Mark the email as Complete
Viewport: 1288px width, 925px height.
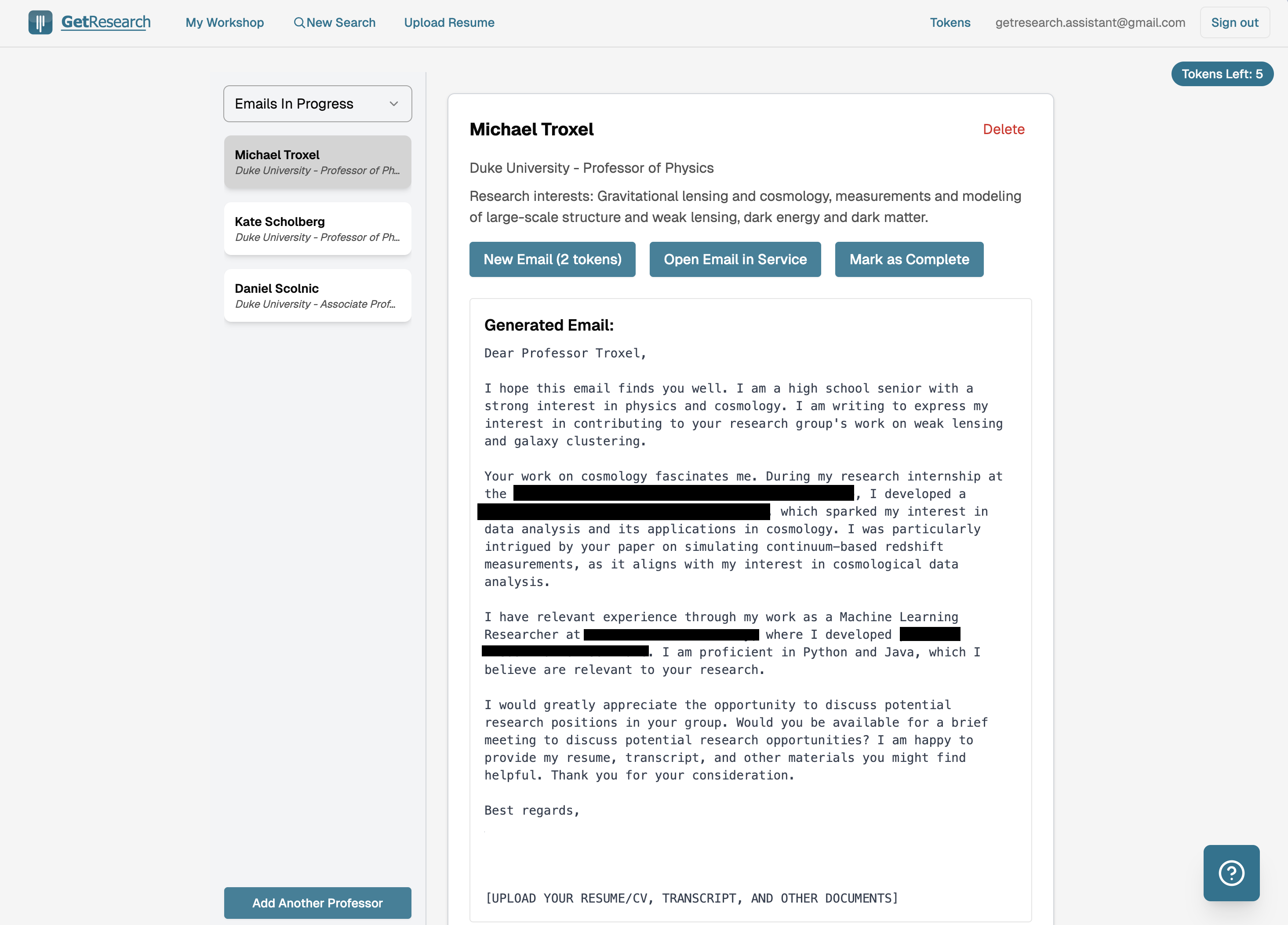tap(909, 259)
